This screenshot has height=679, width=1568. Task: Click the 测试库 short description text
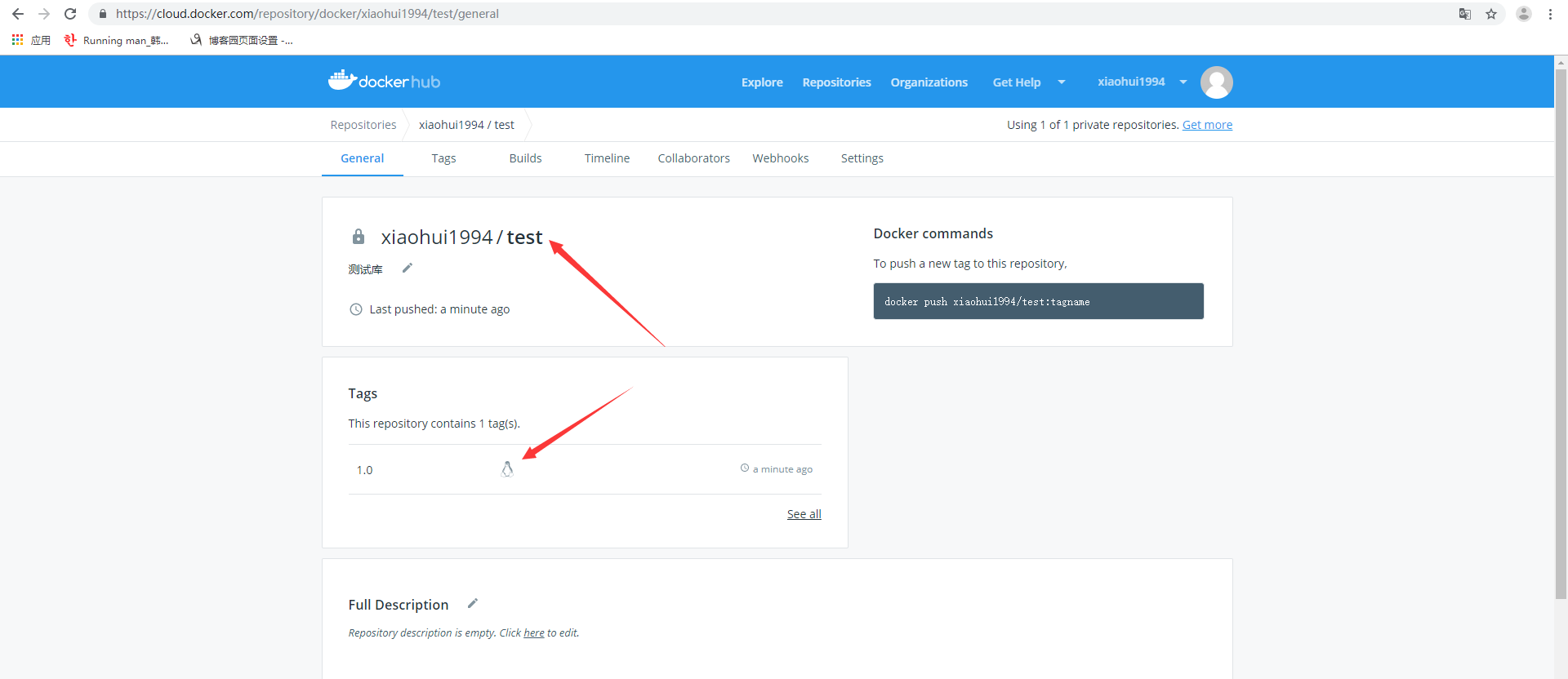tap(365, 269)
